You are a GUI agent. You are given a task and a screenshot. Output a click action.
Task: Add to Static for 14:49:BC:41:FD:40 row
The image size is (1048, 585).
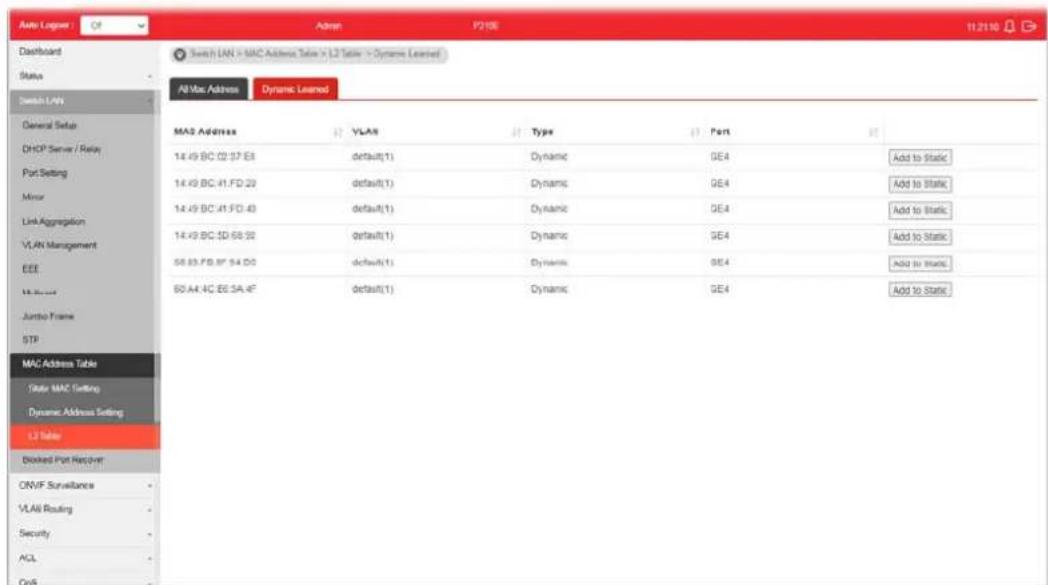click(920, 210)
